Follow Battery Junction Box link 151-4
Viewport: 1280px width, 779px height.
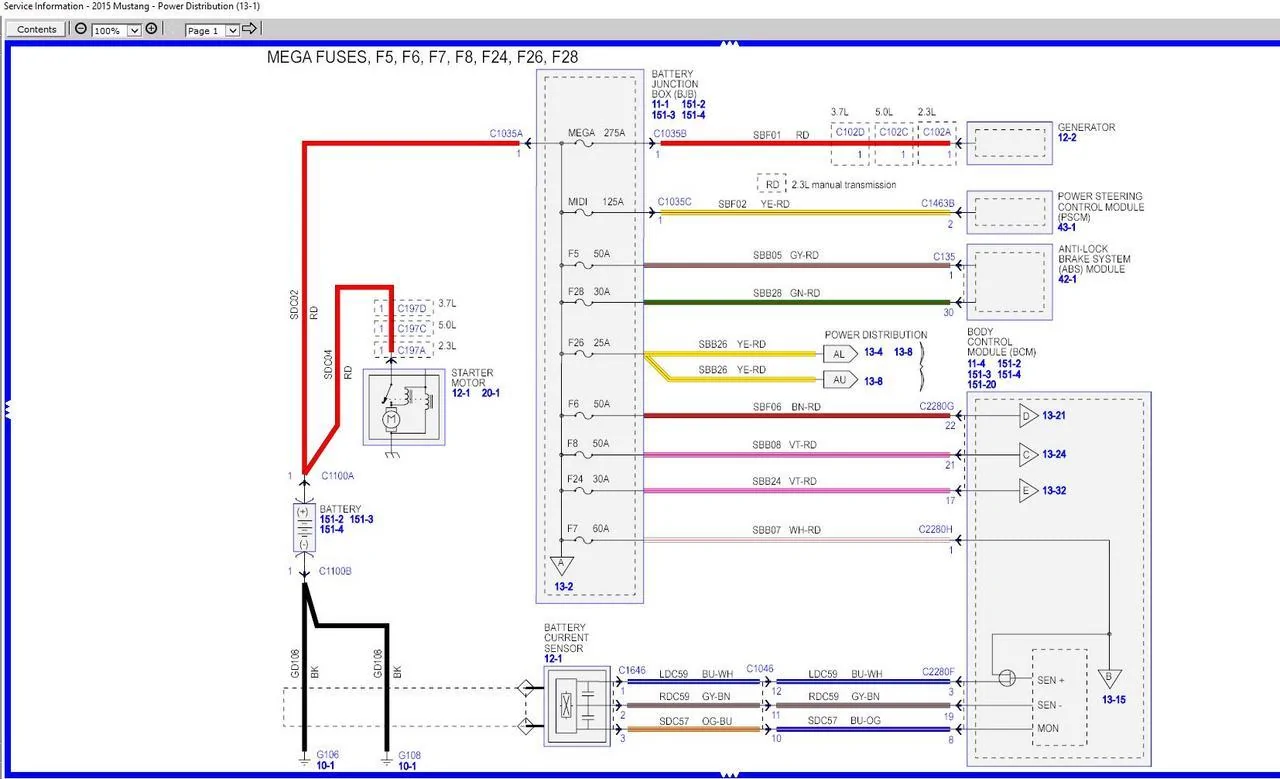[694, 115]
